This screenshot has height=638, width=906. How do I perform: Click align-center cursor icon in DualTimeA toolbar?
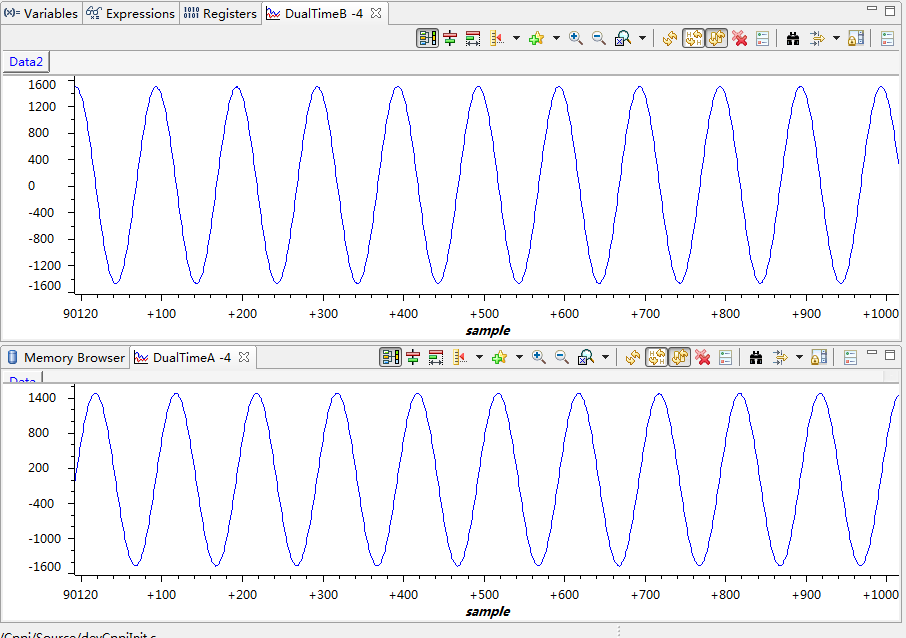tap(413, 358)
